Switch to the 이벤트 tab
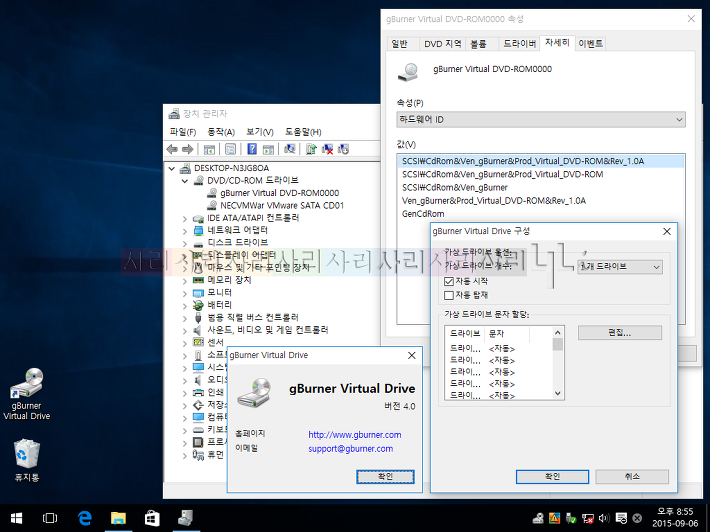The image size is (710, 532). 590,43
